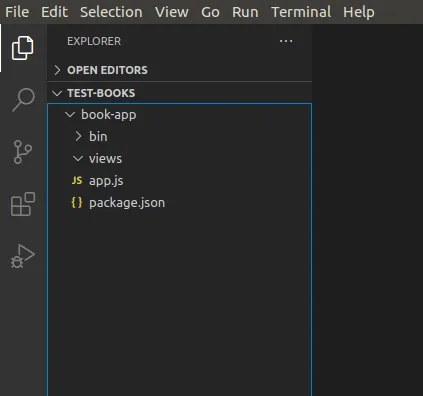Open Explorer's more actions ellipsis
The image size is (423, 396).
pyautogui.click(x=286, y=41)
